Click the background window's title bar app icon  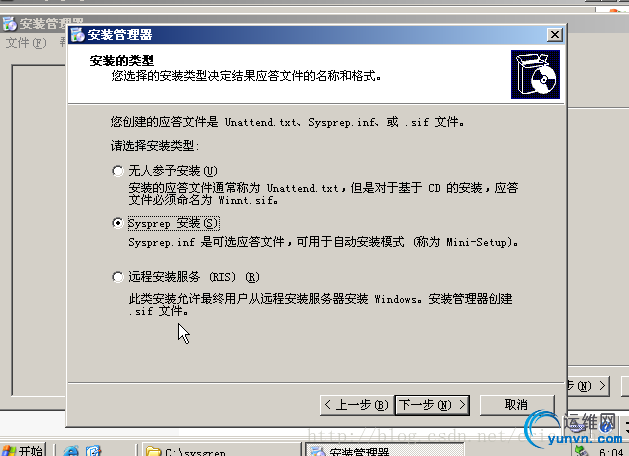[10, 24]
